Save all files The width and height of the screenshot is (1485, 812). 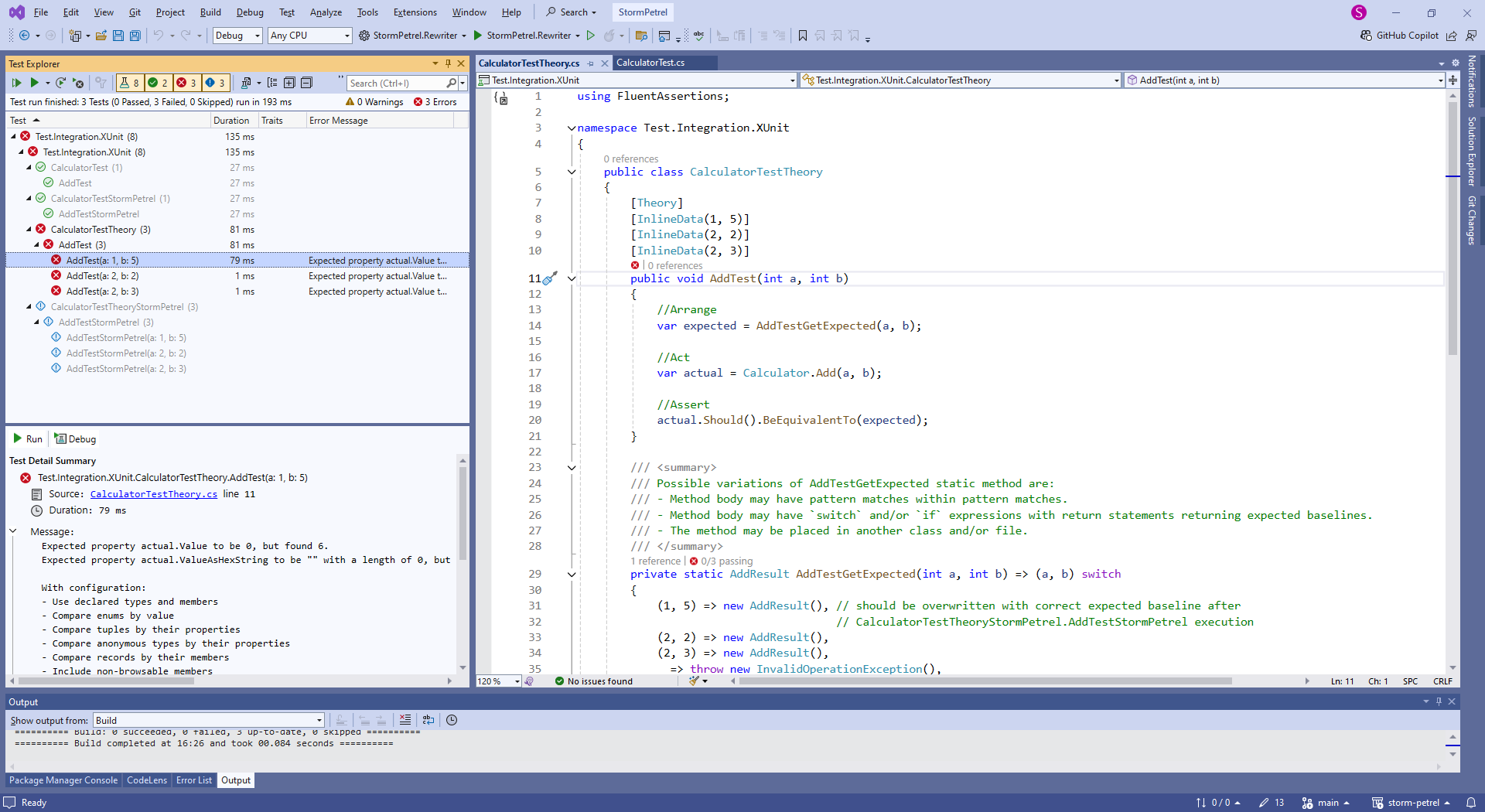click(135, 36)
